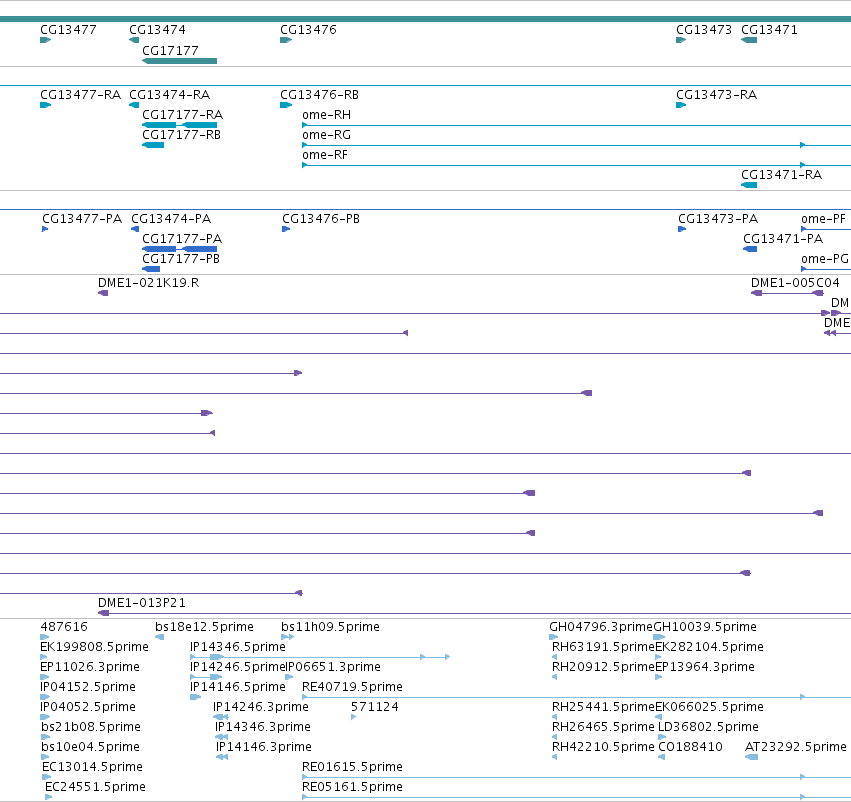Click the "RH63191.5prime" EST label

(x=603, y=647)
